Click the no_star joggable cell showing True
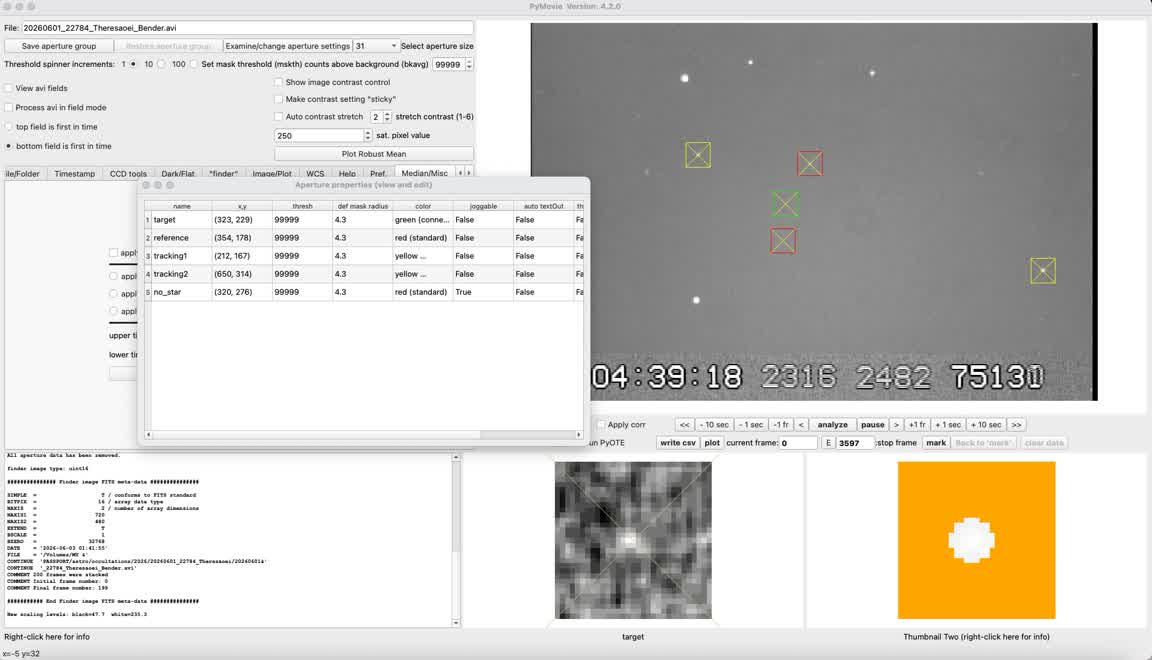Image resolution: width=1152 pixels, height=660 pixels. (483, 292)
